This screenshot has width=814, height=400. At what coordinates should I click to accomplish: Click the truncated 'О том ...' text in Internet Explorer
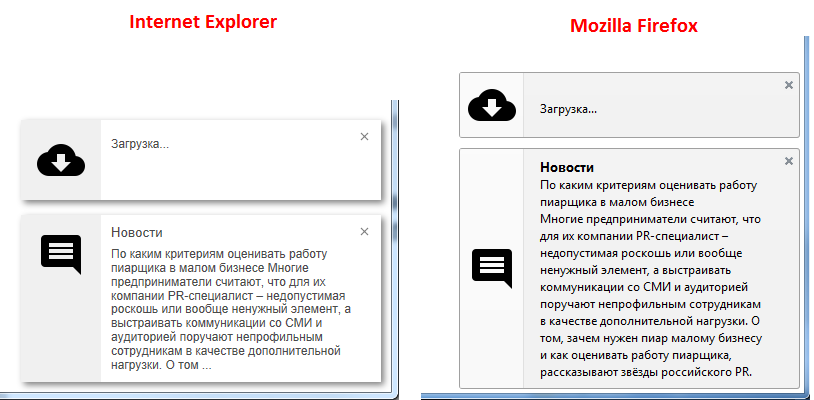point(188,366)
